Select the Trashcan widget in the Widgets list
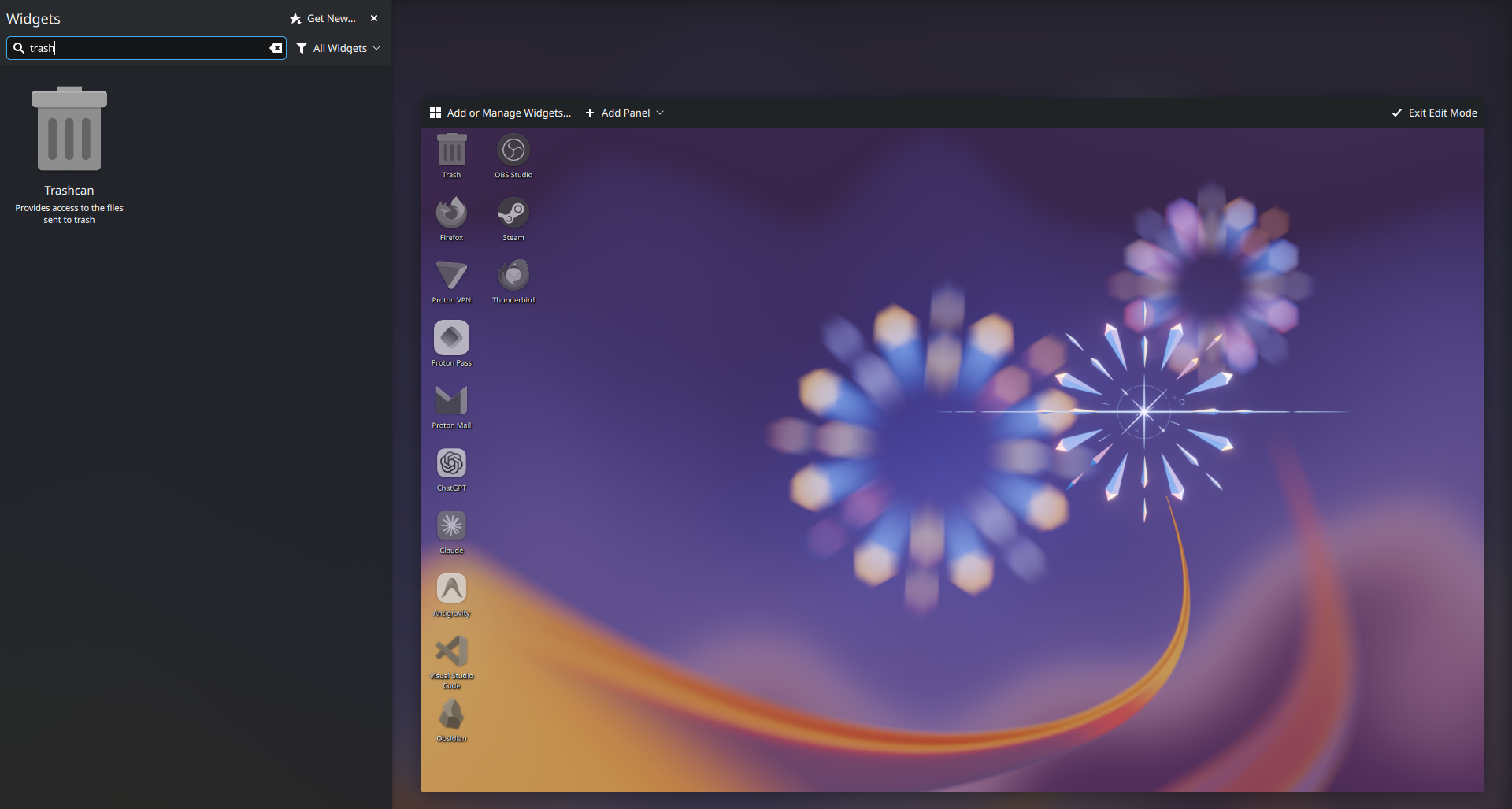 click(x=69, y=155)
